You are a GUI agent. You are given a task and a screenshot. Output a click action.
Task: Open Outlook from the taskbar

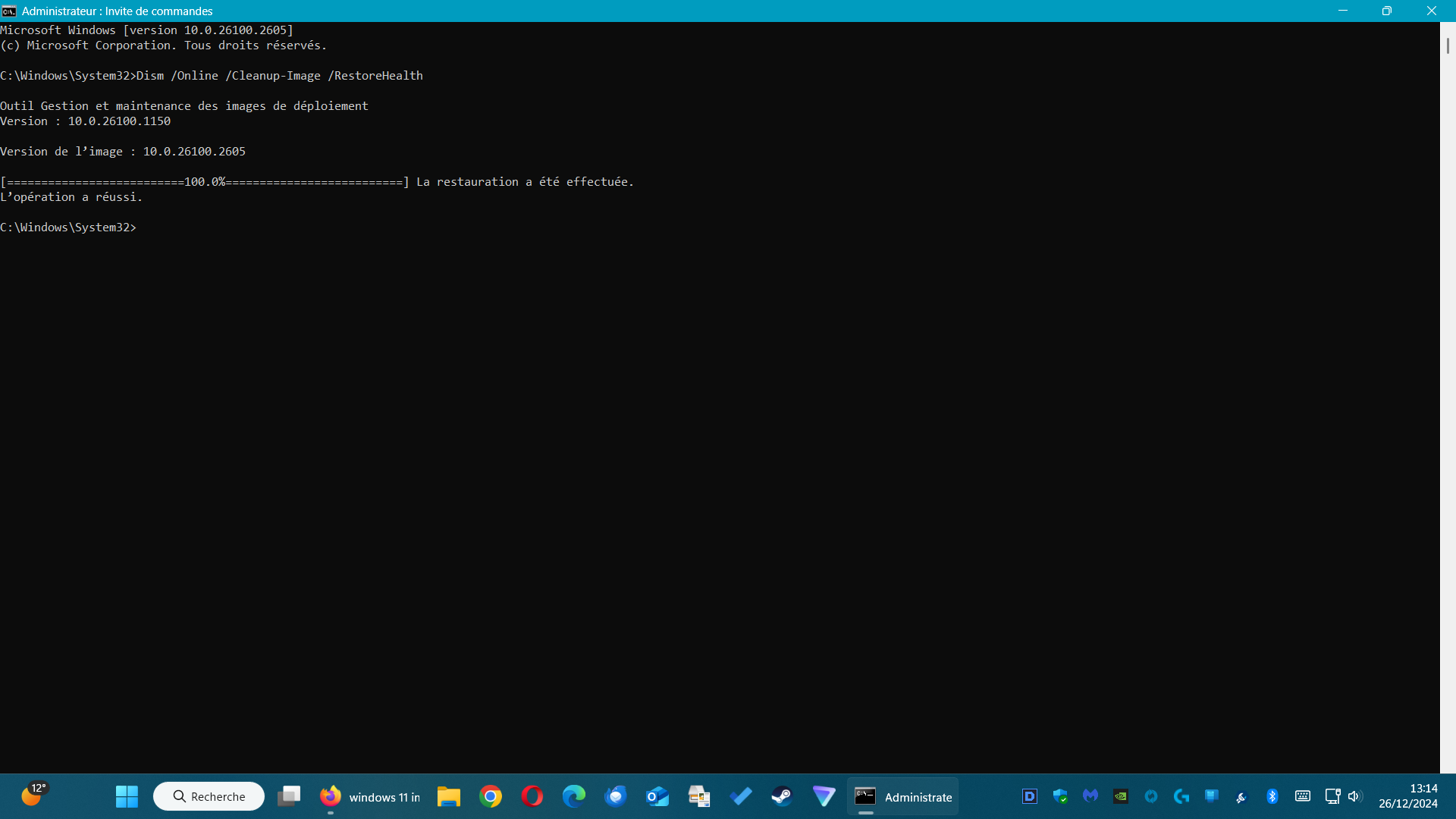click(x=657, y=796)
